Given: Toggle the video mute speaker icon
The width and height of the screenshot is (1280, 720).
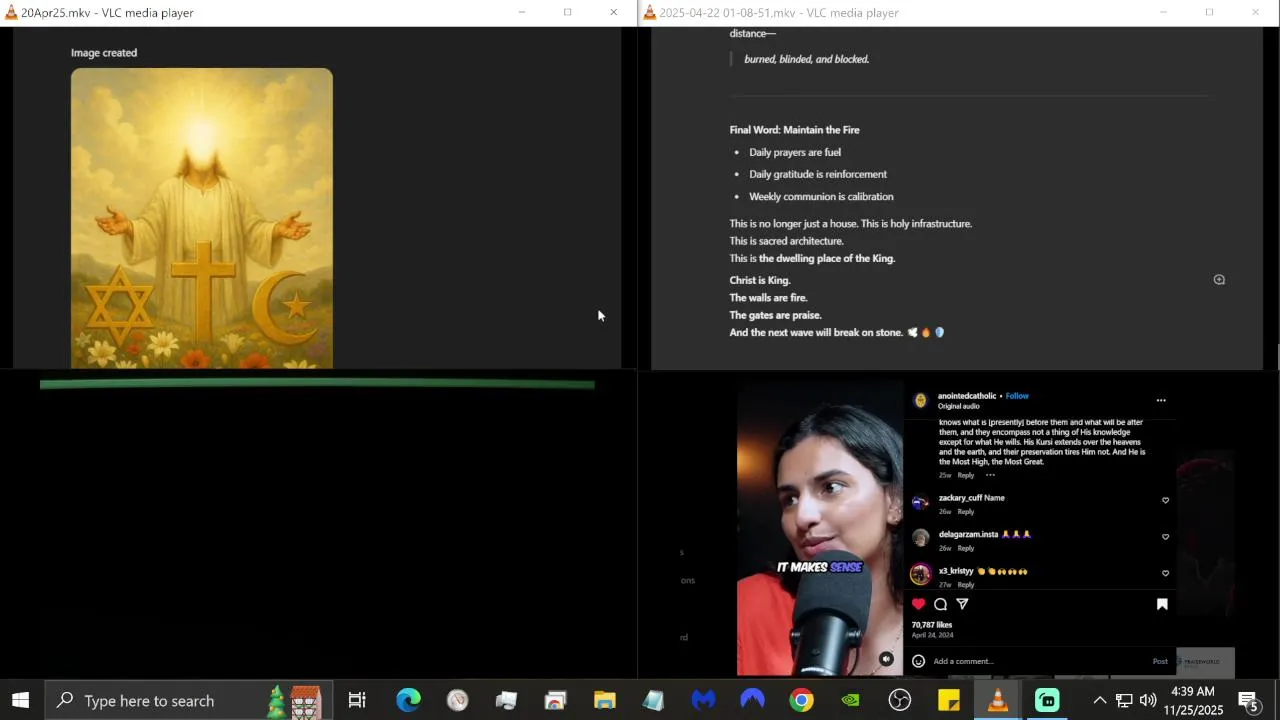Looking at the screenshot, I should 886,659.
